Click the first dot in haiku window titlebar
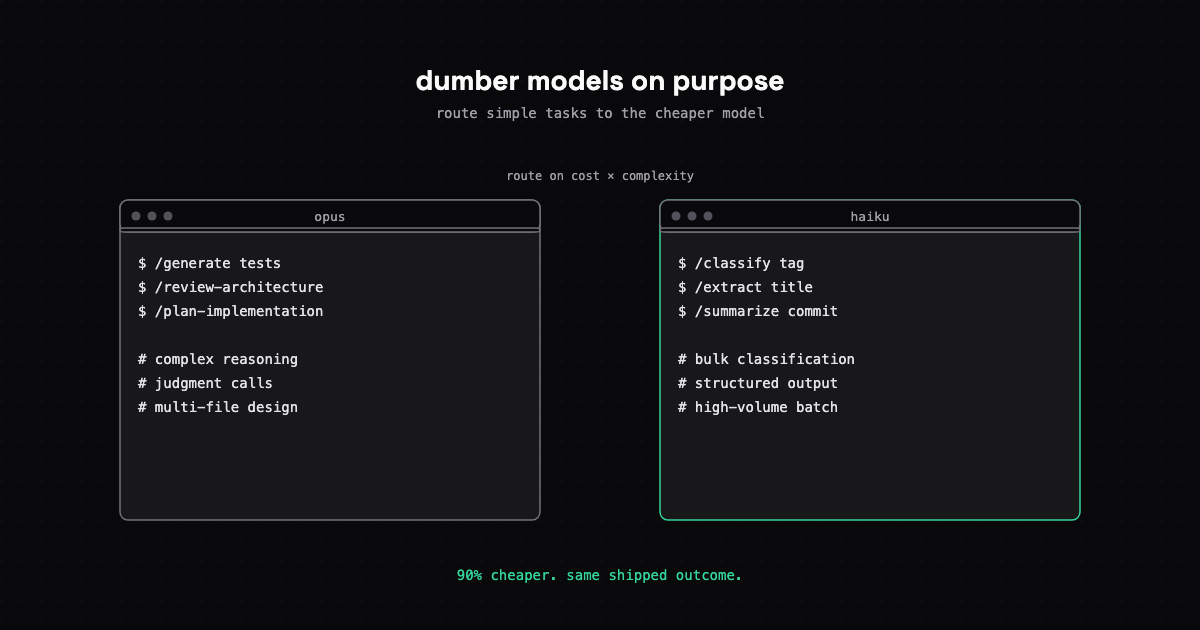Viewport: 1200px width, 630px height. click(x=676, y=216)
